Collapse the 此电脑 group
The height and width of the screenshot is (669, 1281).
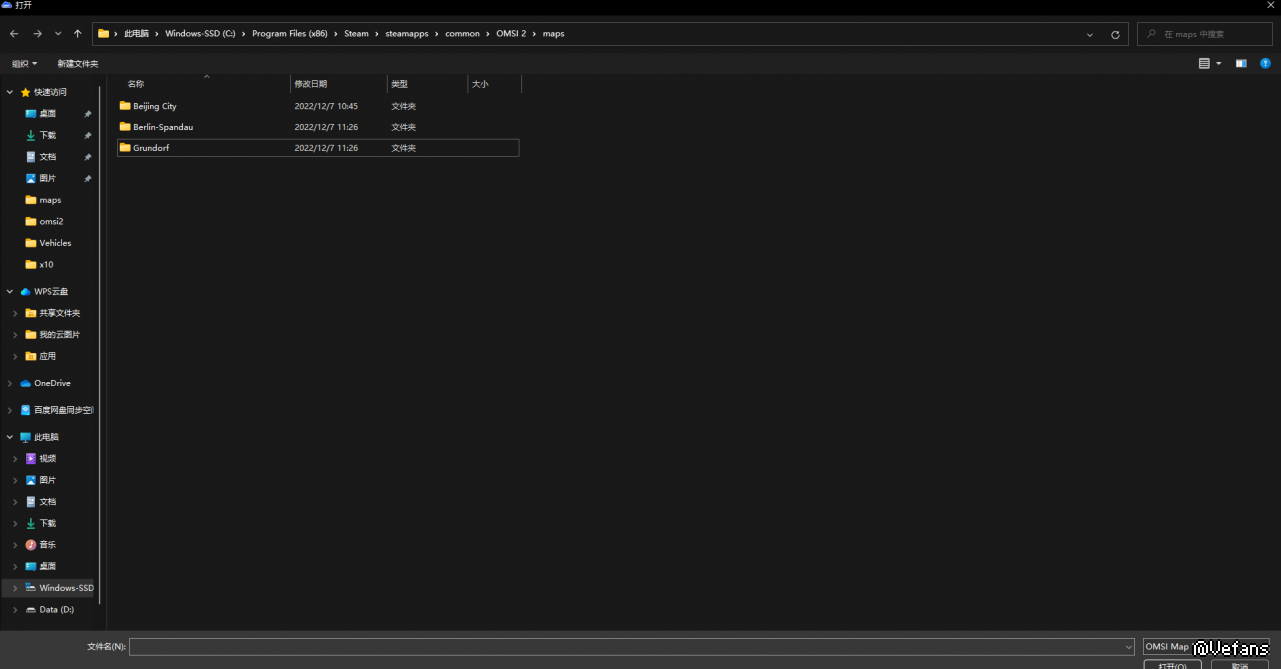pos(10,437)
